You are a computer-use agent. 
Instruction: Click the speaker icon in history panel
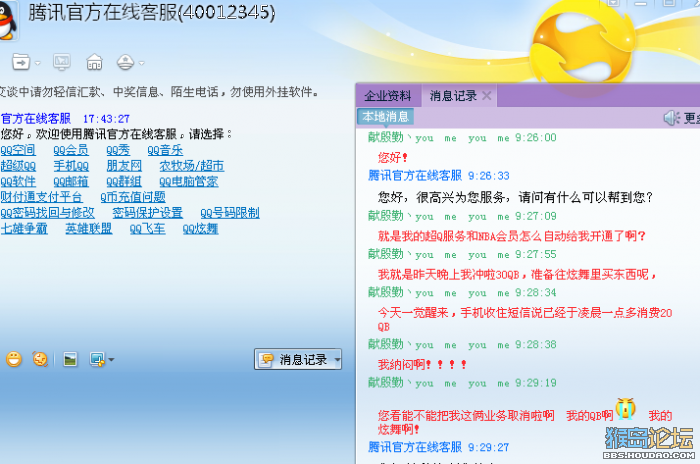[671, 118]
